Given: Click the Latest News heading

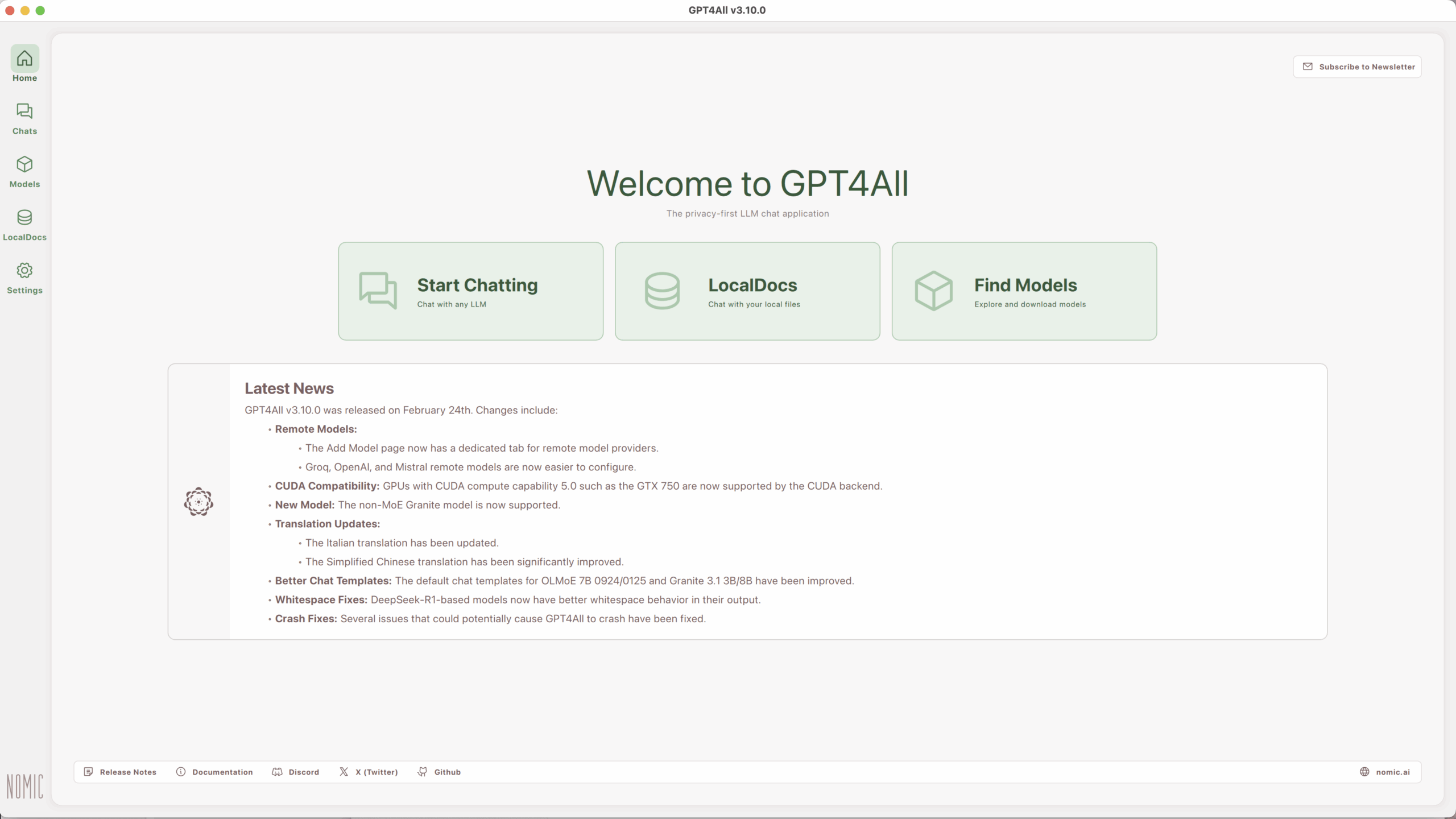Looking at the screenshot, I should coord(289,388).
